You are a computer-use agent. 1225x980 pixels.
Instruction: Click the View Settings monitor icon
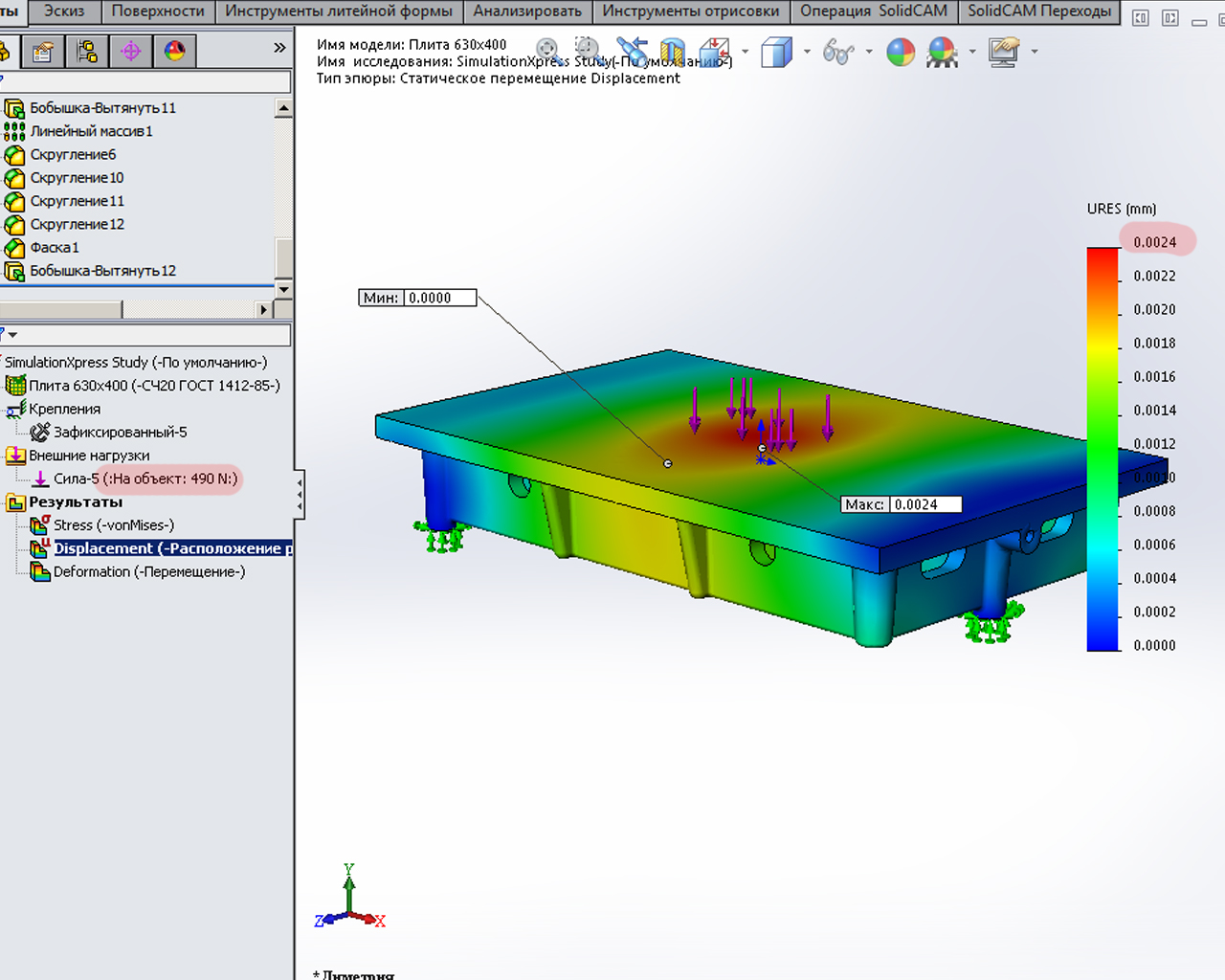(1004, 52)
